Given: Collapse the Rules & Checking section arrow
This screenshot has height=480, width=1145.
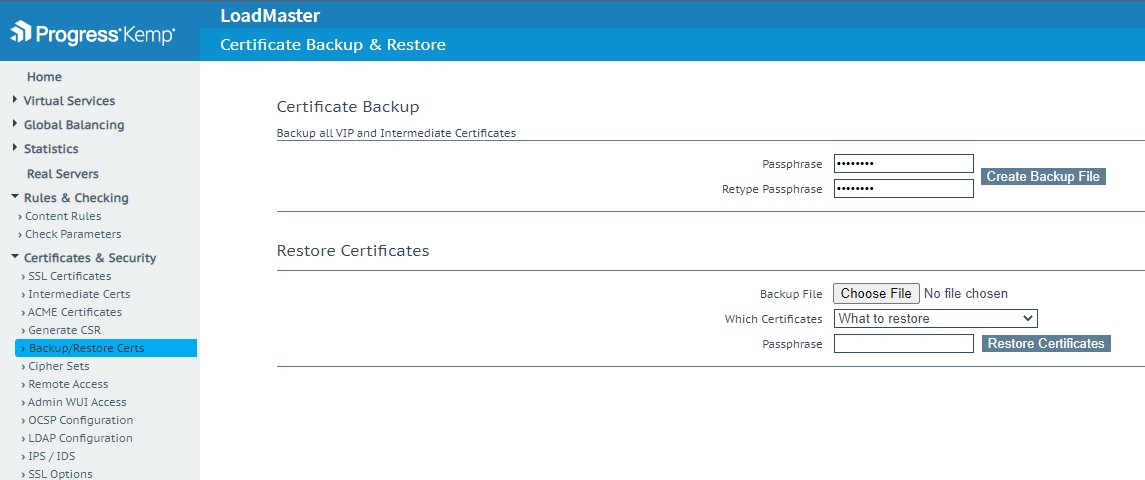Looking at the screenshot, I should [x=15, y=197].
